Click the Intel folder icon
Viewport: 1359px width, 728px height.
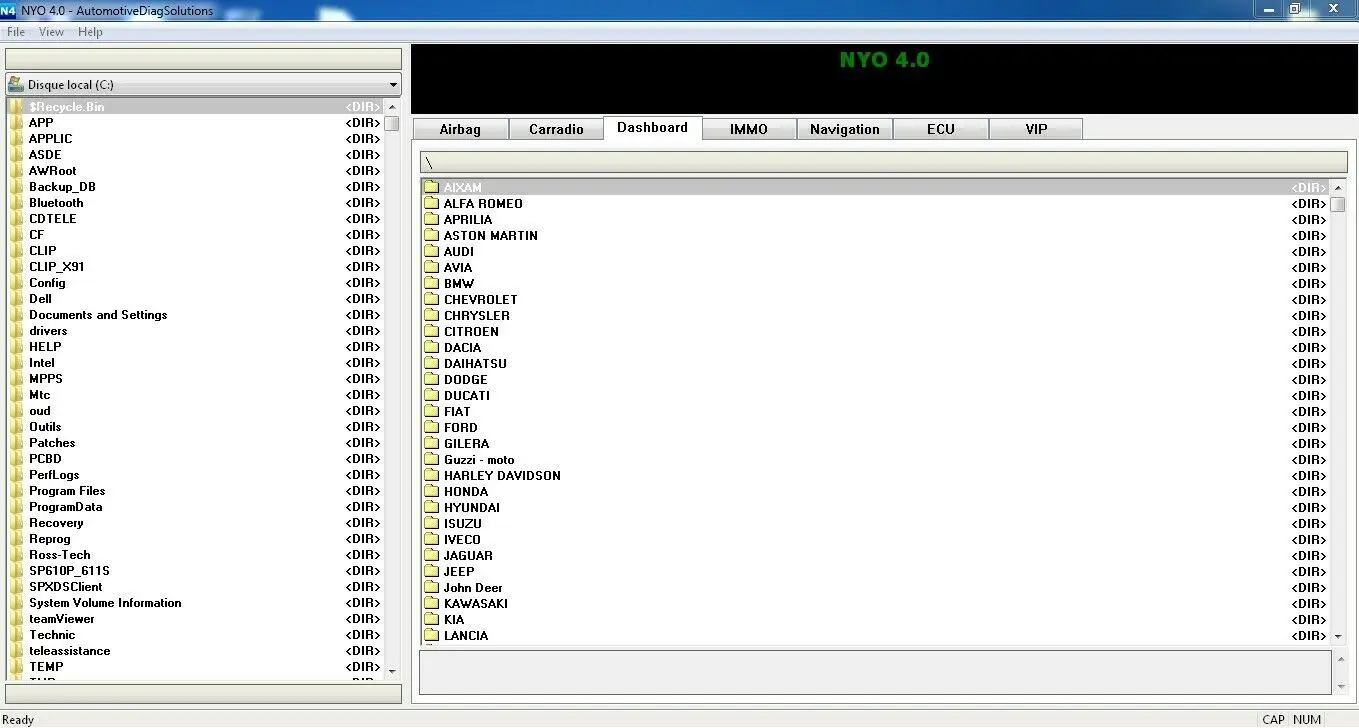click(x=16, y=363)
